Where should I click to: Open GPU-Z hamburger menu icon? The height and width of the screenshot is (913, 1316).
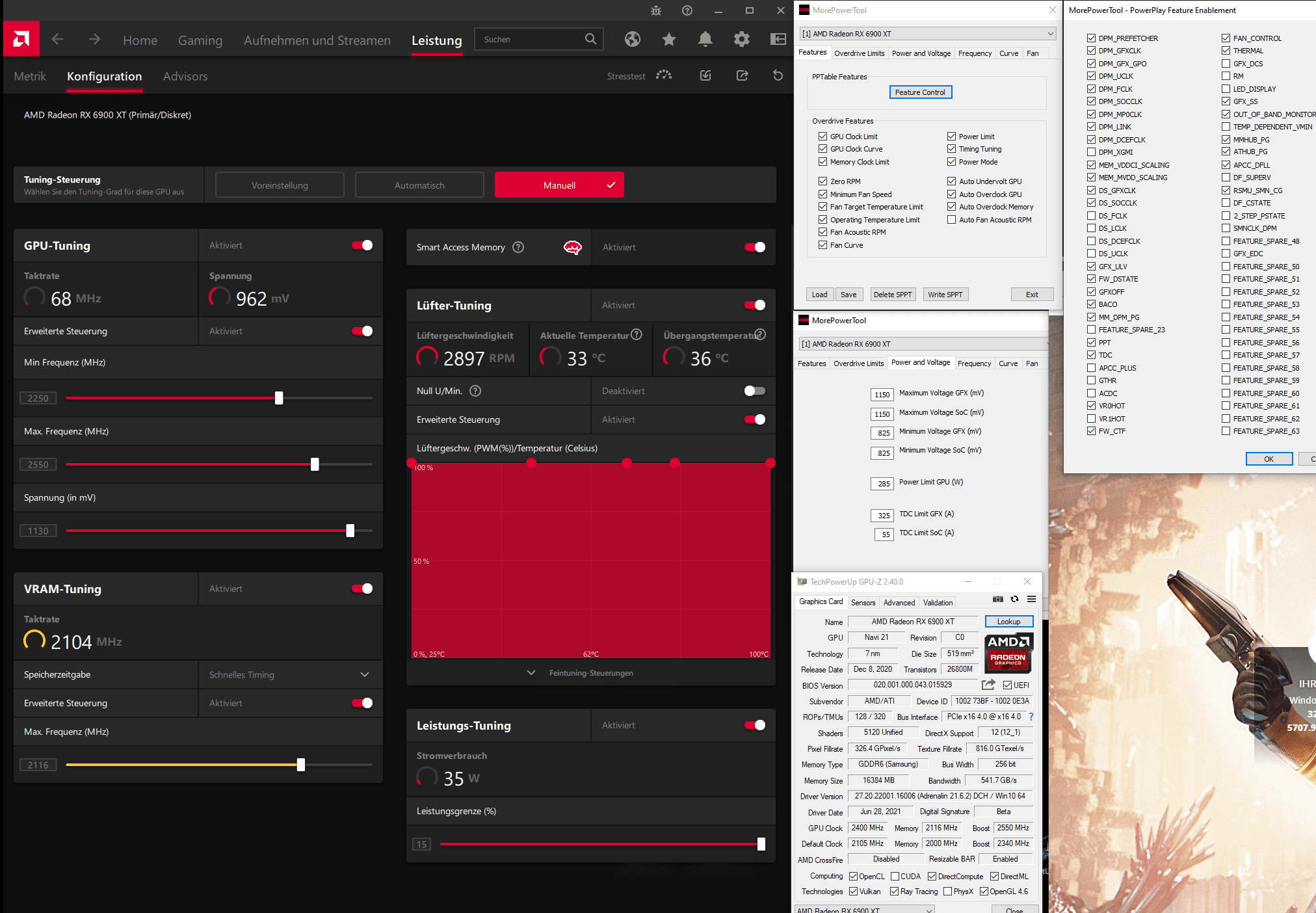(x=1031, y=600)
